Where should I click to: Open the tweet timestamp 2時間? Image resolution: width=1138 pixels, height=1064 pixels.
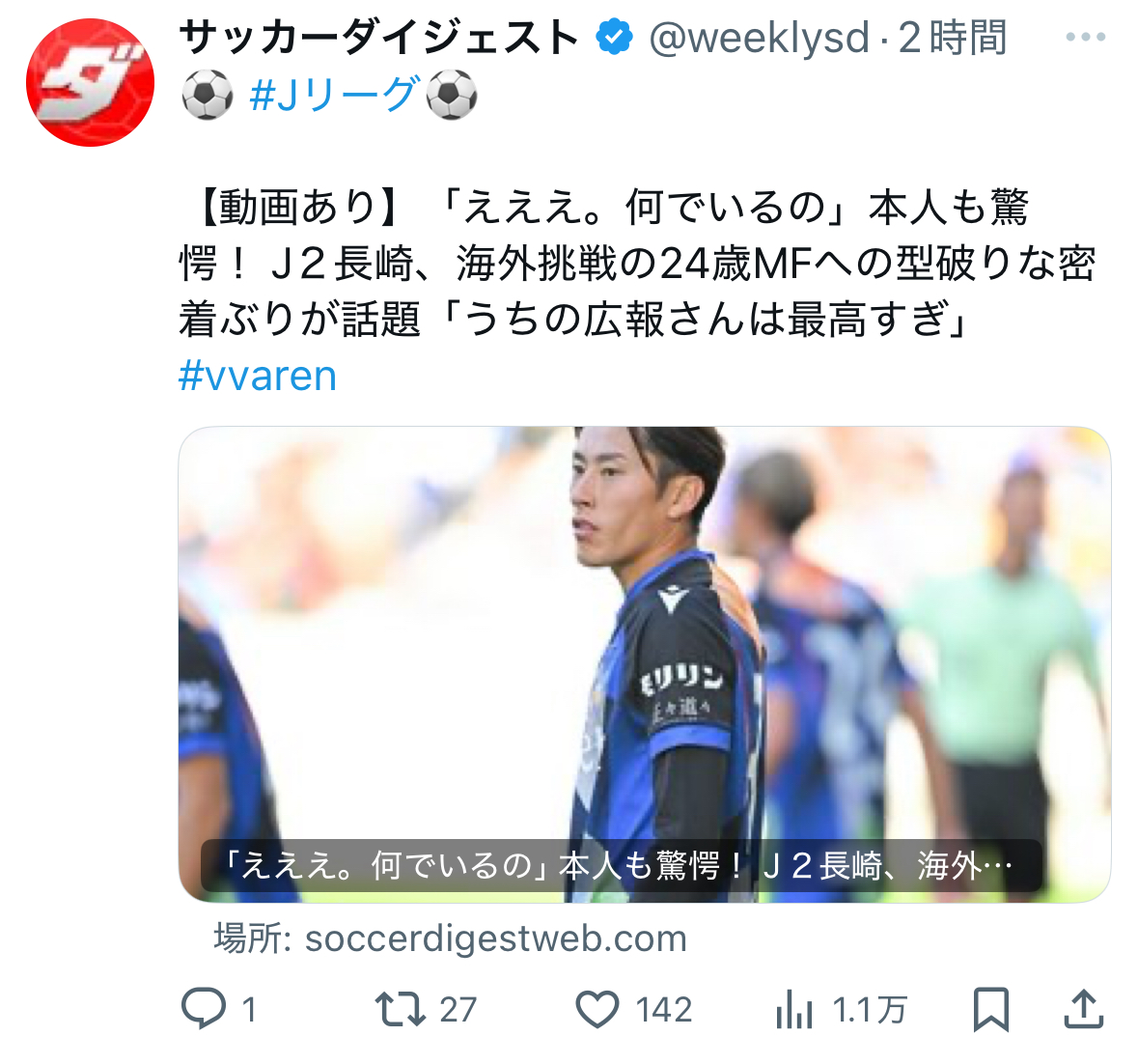point(953,38)
